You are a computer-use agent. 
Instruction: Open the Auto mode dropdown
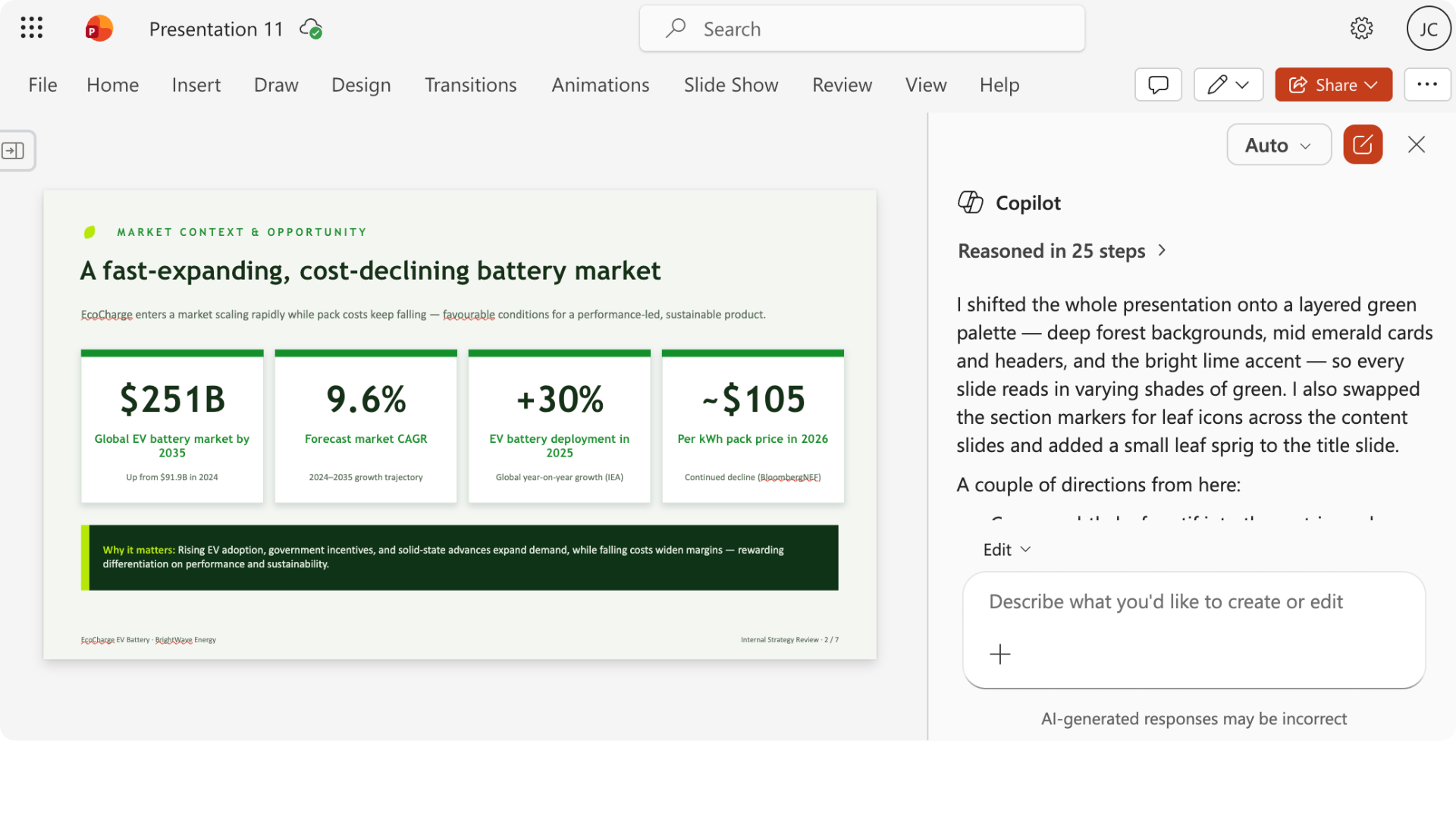coord(1279,144)
